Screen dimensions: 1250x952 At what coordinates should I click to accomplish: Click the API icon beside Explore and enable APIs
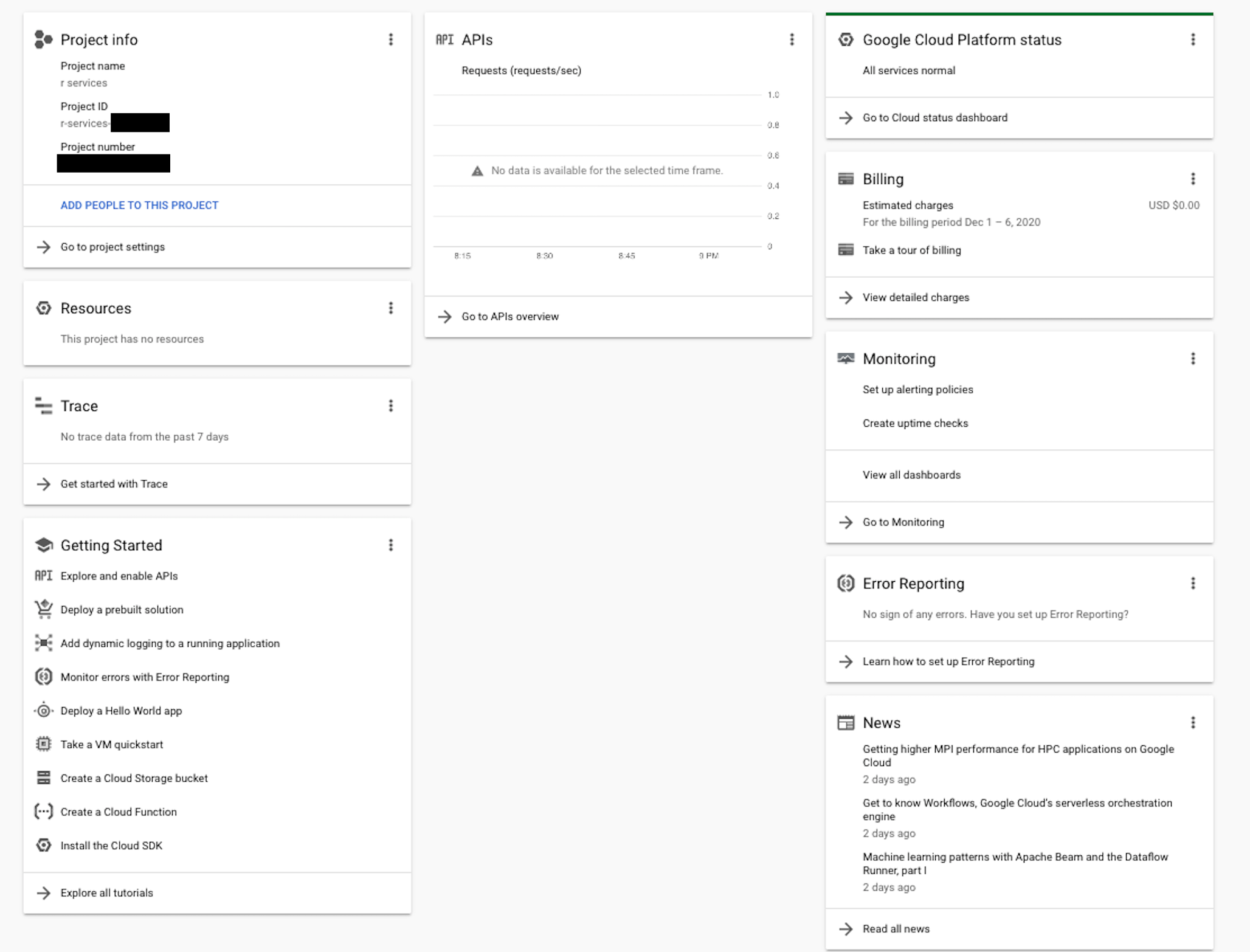pyautogui.click(x=43, y=576)
